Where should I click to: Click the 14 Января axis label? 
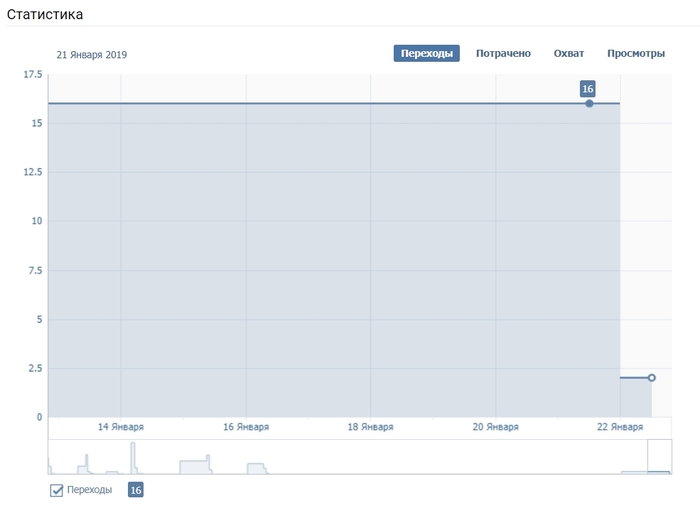(120, 427)
